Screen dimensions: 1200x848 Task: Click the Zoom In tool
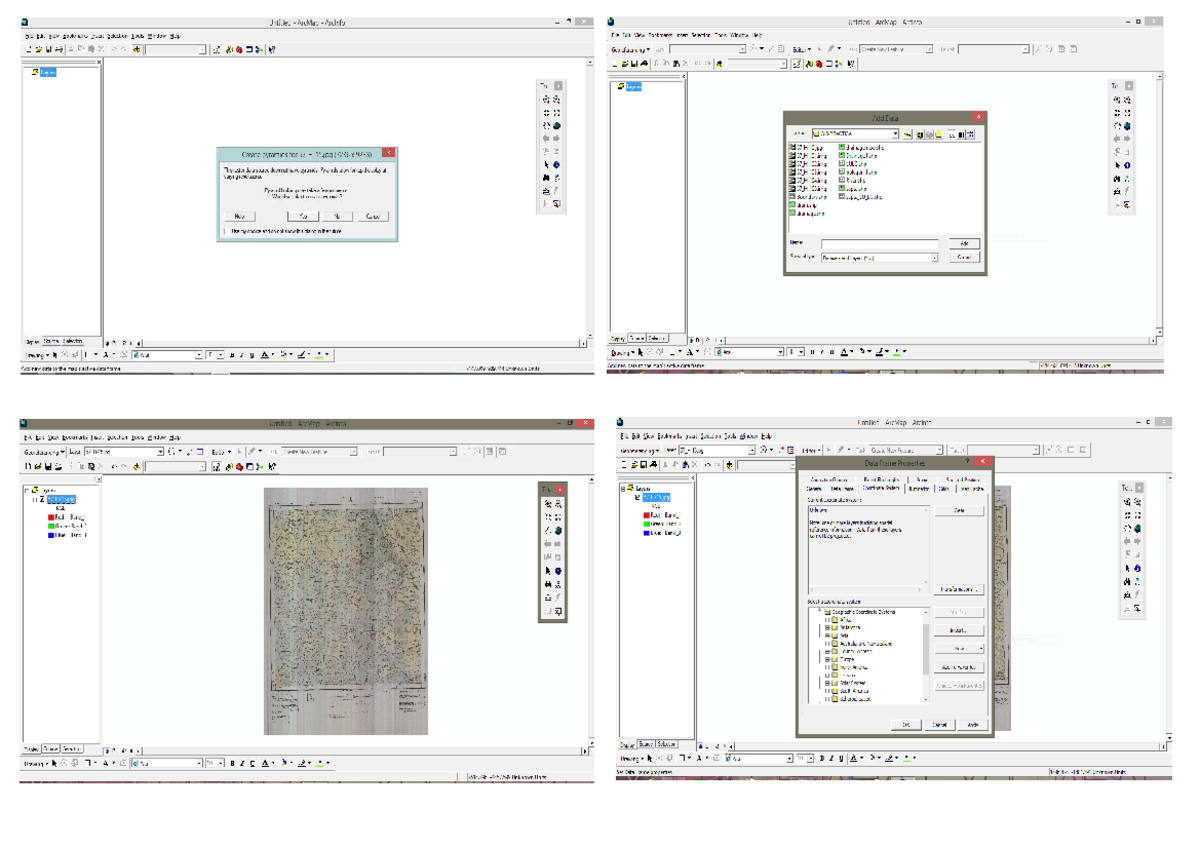(546, 101)
